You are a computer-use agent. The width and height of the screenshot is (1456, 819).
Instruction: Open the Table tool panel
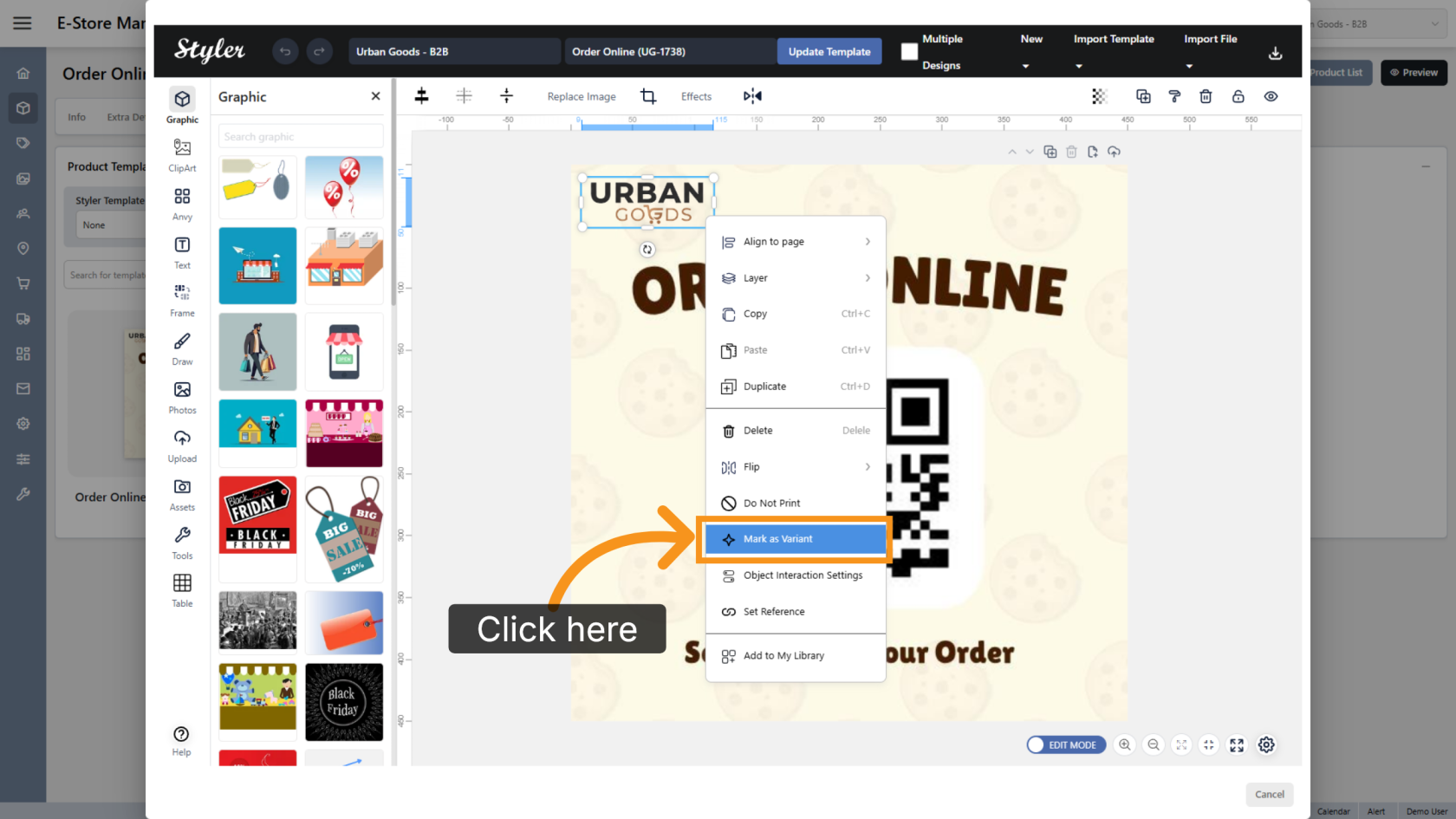182,590
